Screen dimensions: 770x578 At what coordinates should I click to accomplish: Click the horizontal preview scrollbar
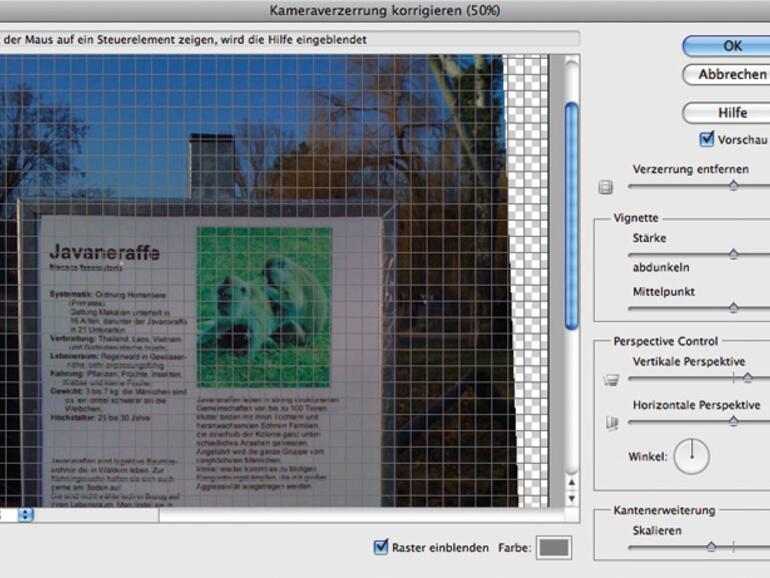362,515
